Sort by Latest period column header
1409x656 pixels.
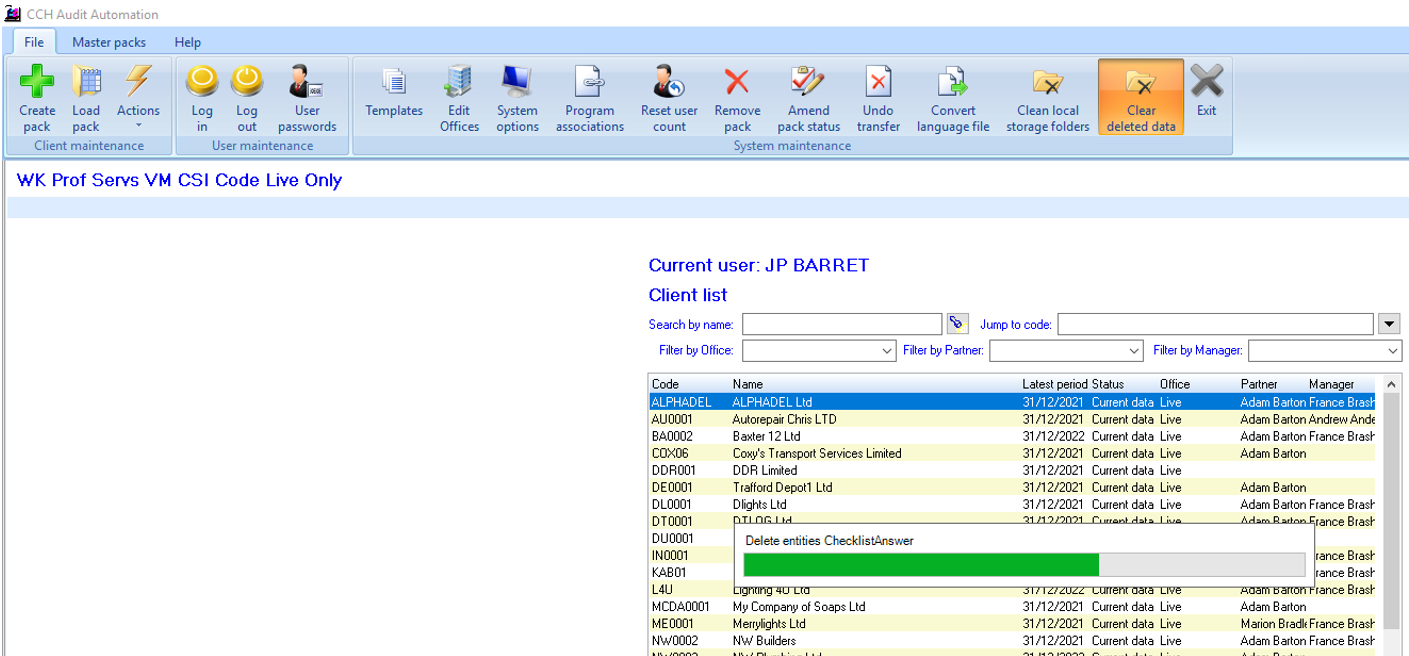1054,384
